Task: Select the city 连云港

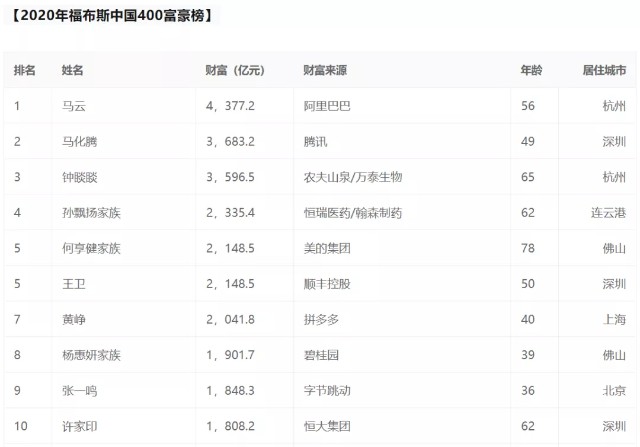Action: point(608,212)
